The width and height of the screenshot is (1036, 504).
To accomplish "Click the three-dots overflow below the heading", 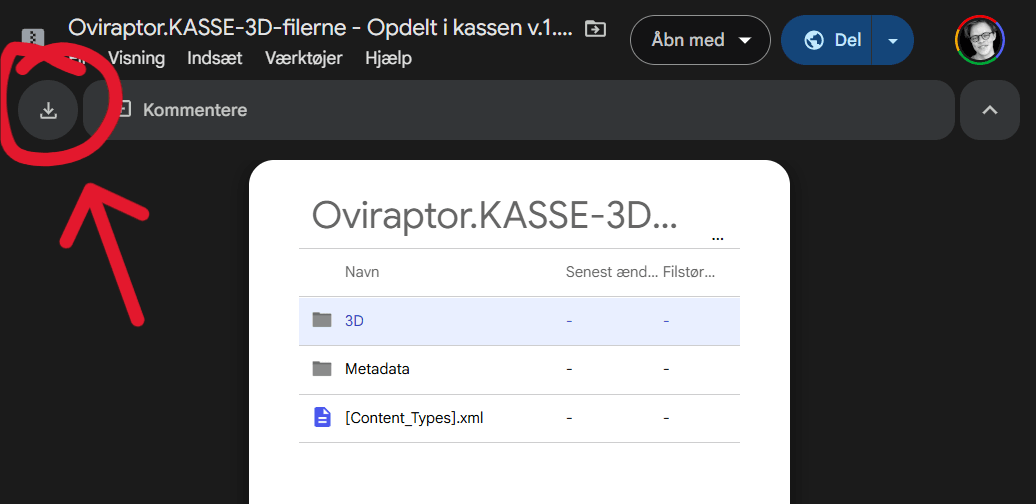I will (716, 240).
